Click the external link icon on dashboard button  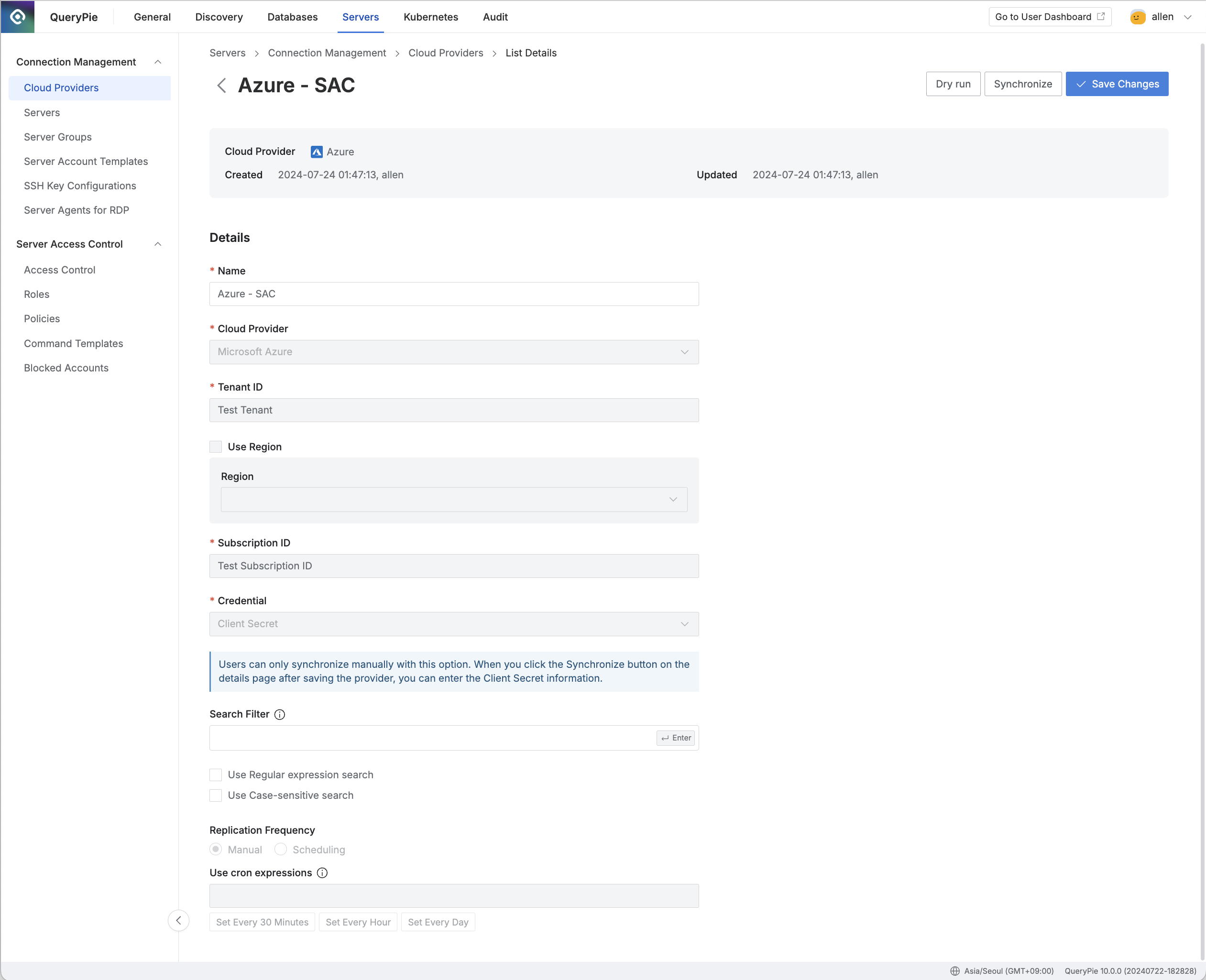click(1100, 16)
